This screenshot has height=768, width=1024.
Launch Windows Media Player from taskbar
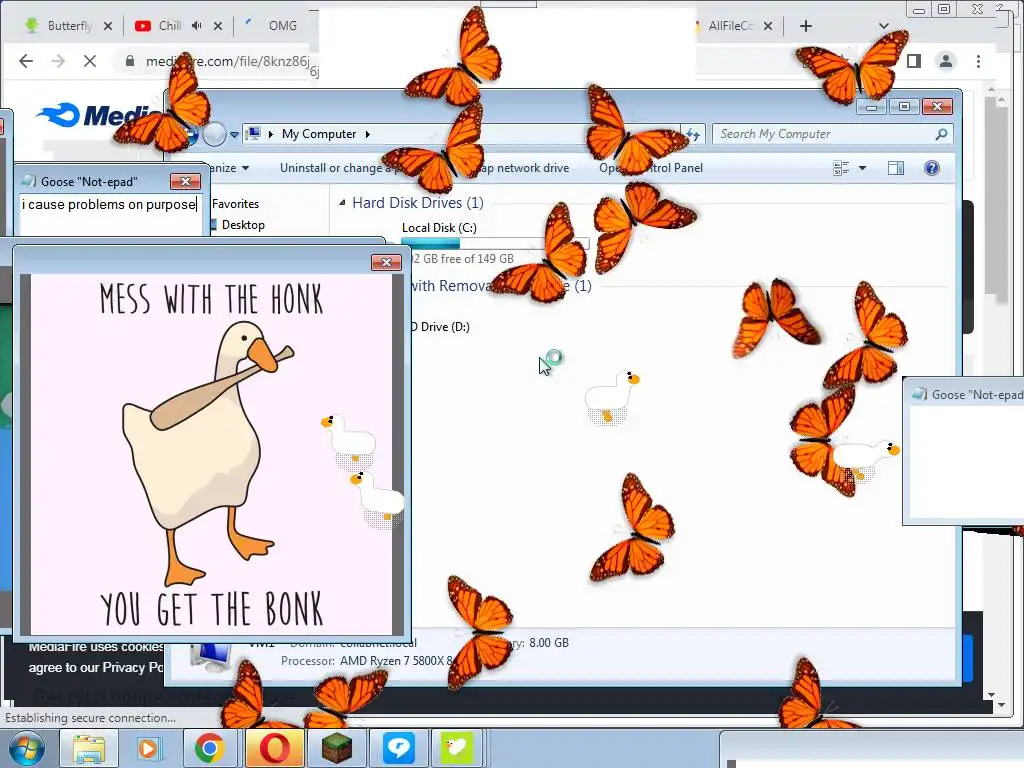point(148,748)
